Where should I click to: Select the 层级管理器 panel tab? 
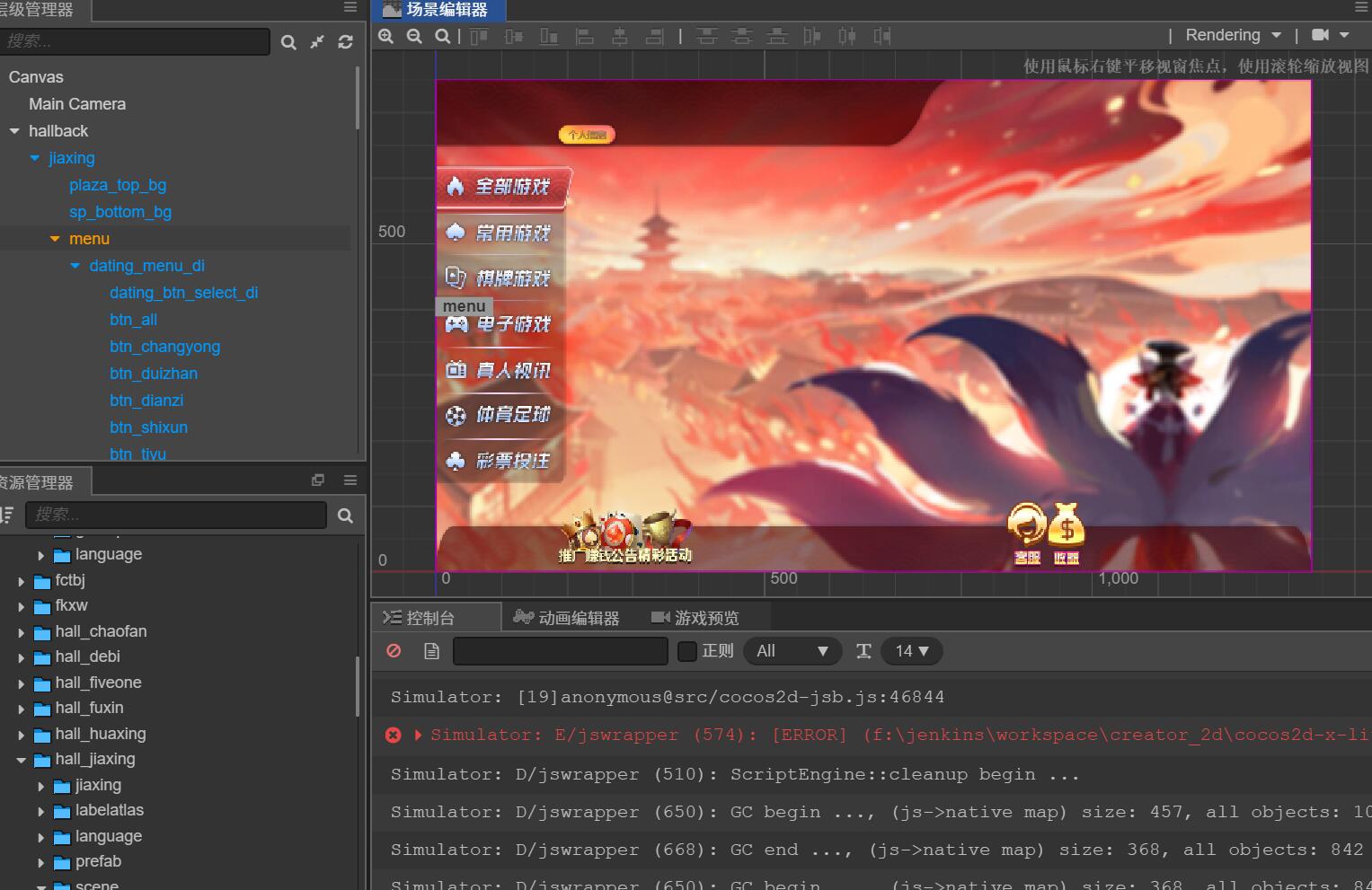(45, 10)
